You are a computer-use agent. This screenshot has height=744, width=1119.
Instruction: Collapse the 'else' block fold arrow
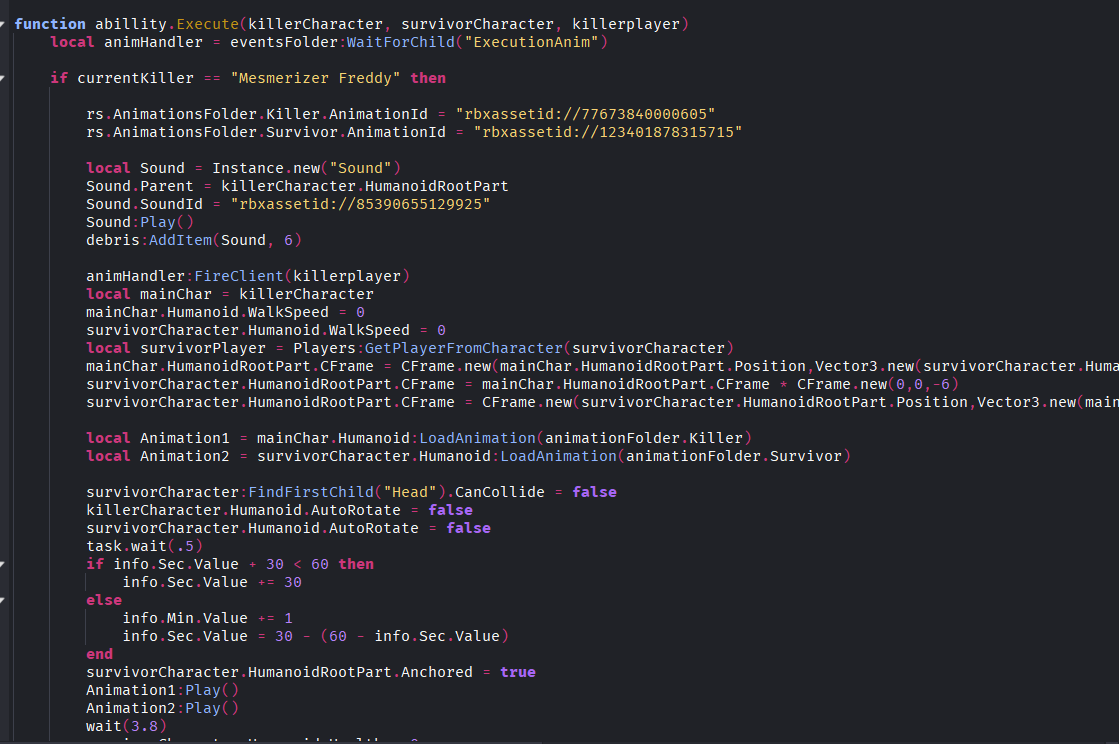coord(2,601)
